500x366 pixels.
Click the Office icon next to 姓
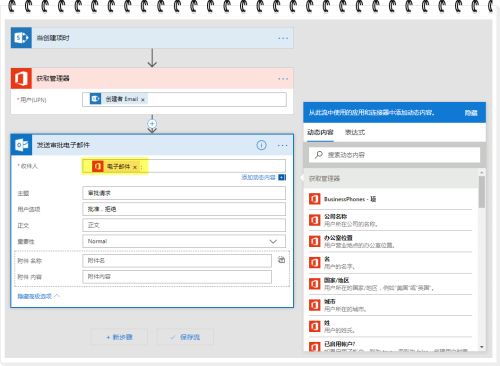point(314,326)
